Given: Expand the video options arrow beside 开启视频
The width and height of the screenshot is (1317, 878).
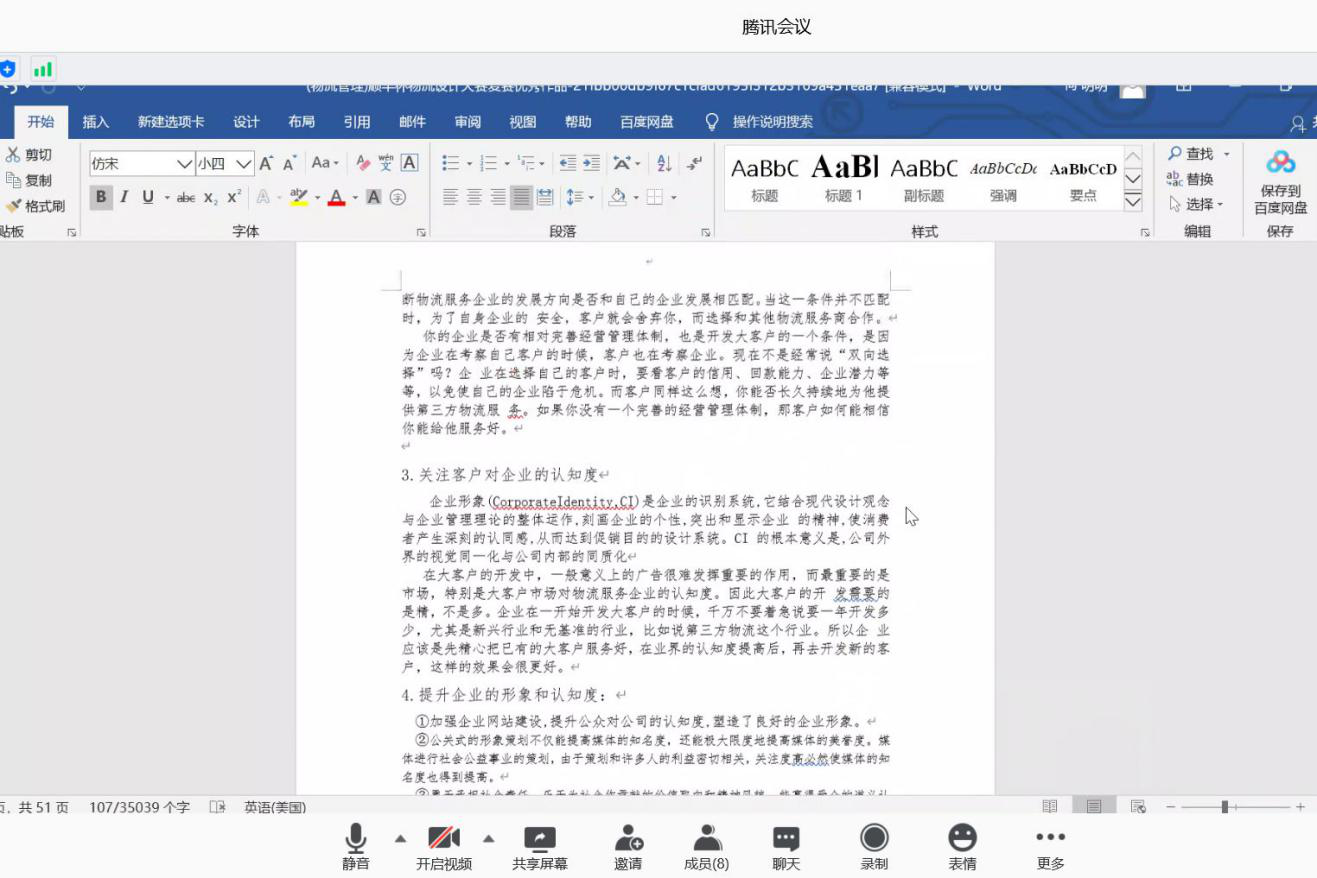Looking at the screenshot, I should (x=489, y=838).
